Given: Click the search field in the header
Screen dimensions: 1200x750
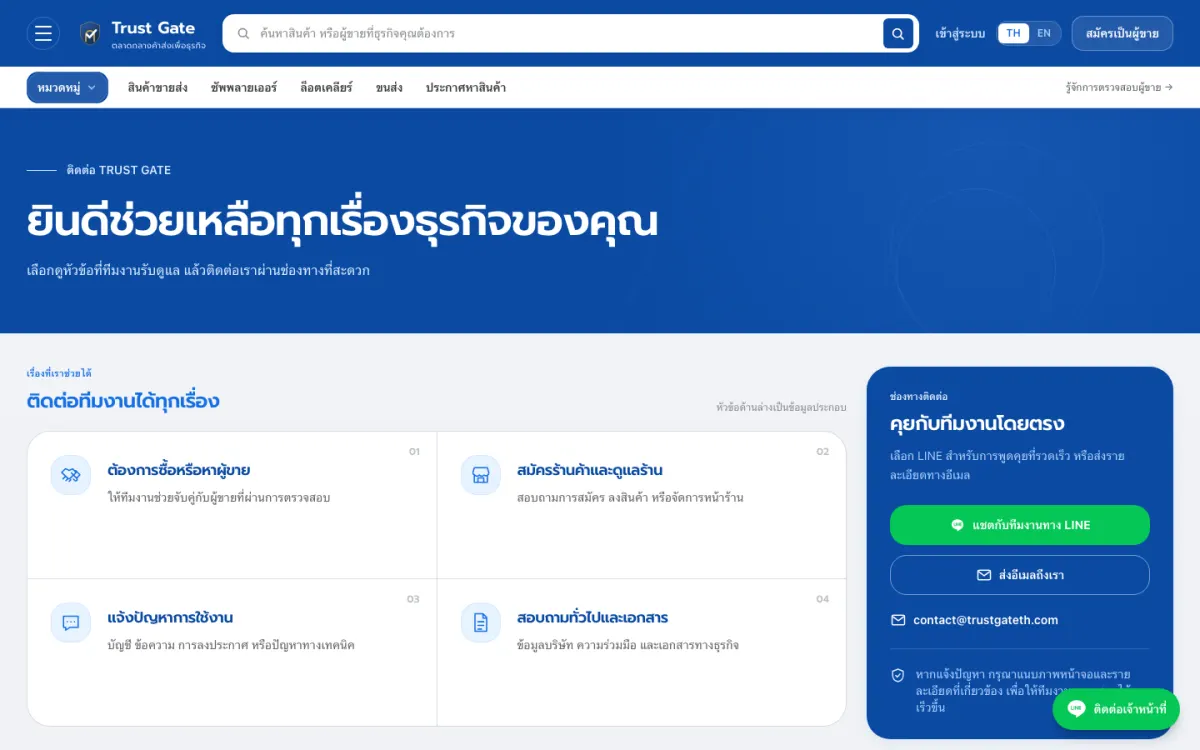Looking at the screenshot, I should (x=568, y=33).
